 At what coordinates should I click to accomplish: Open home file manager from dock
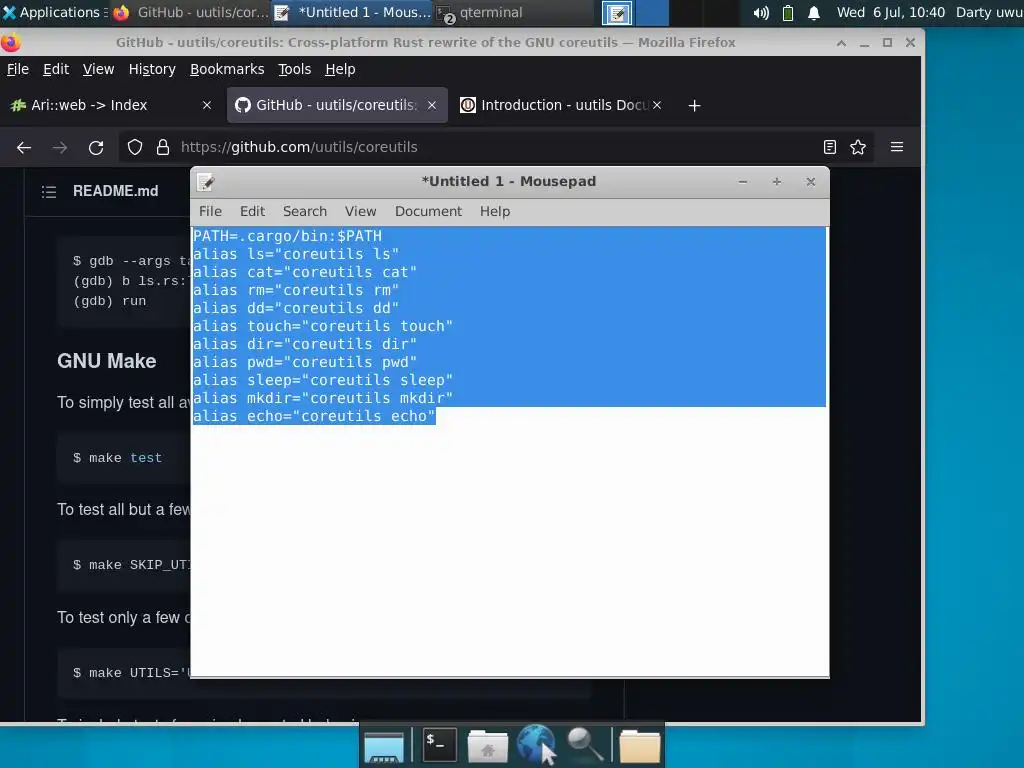pyautogui.click(x=487, y=746)
